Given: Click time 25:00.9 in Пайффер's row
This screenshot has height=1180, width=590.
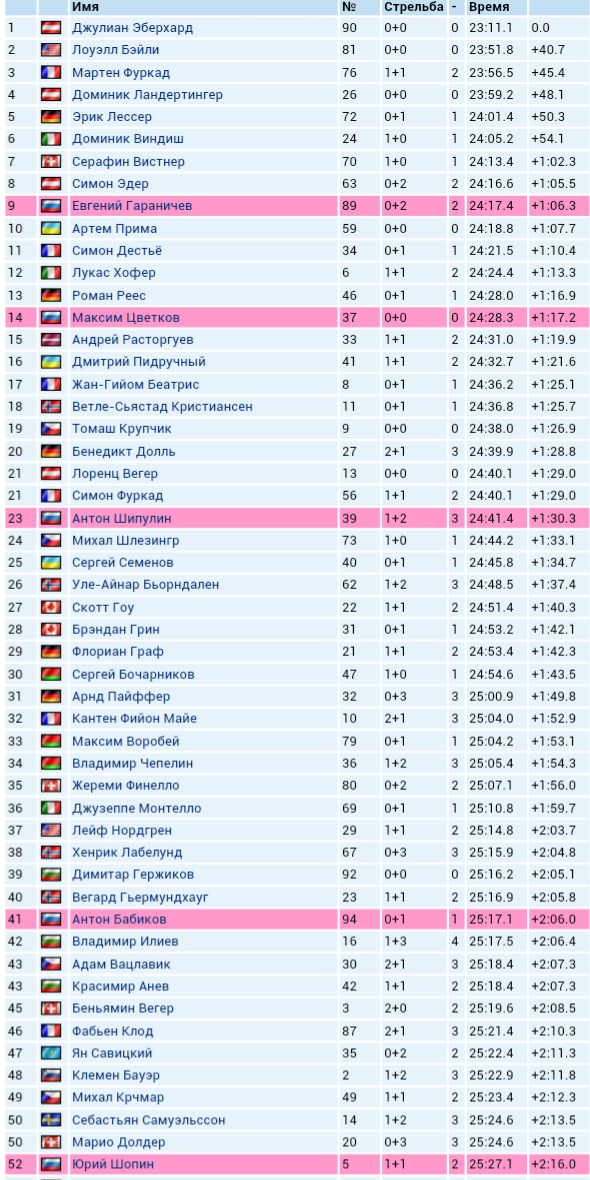Looking at the screenshot, I should coord(491,697).
